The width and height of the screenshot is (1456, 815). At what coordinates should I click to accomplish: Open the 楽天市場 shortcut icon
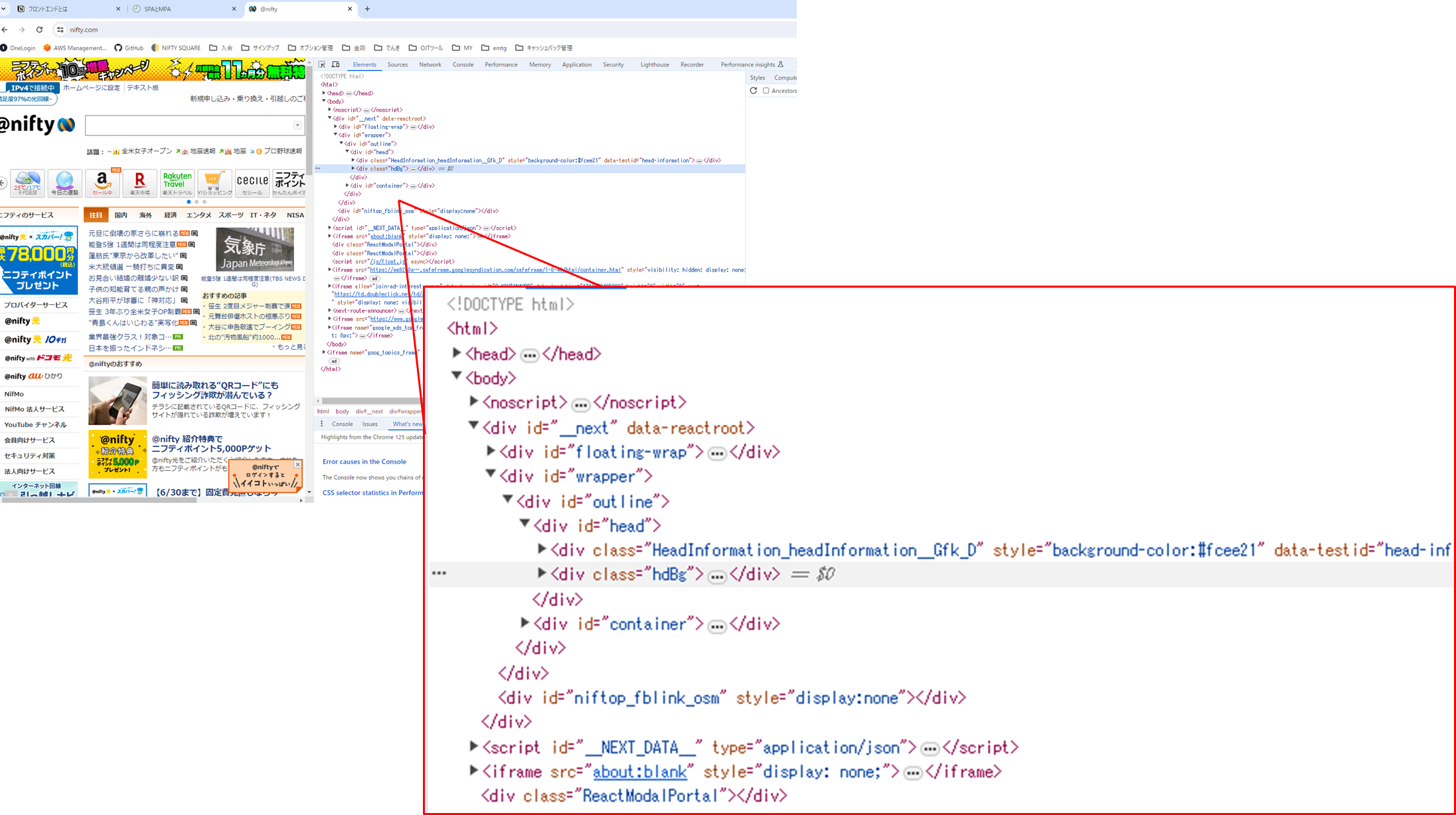point(140,183)
